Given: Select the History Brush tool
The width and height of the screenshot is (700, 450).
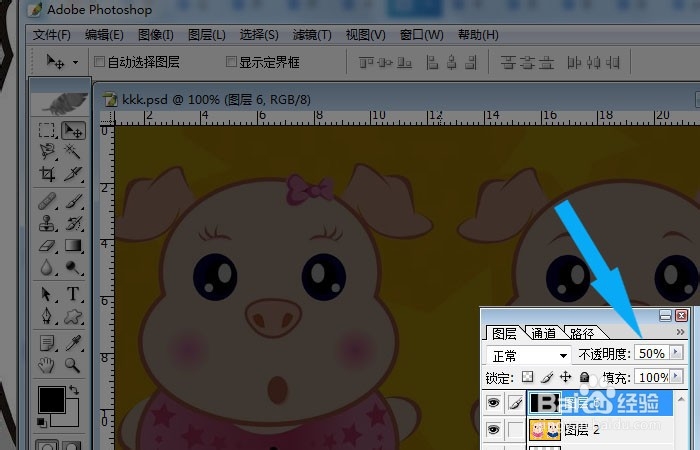Looking at the screenshot, I should click(x=73, y=223).
